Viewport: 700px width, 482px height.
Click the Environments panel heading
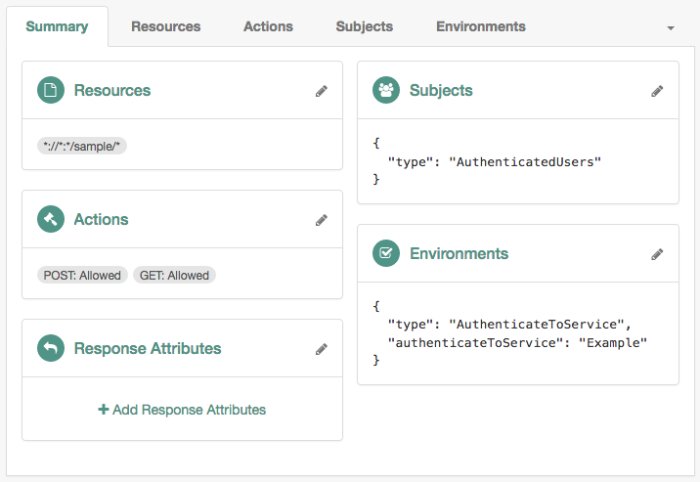pos(459,253)
